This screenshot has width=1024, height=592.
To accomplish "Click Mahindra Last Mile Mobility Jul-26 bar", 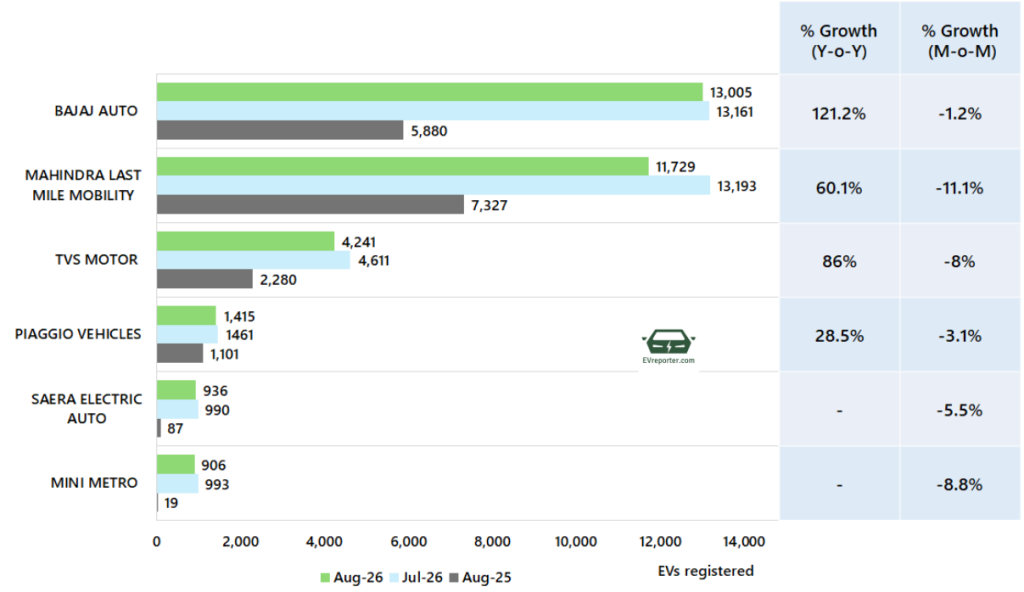I will tap(434, 186).
